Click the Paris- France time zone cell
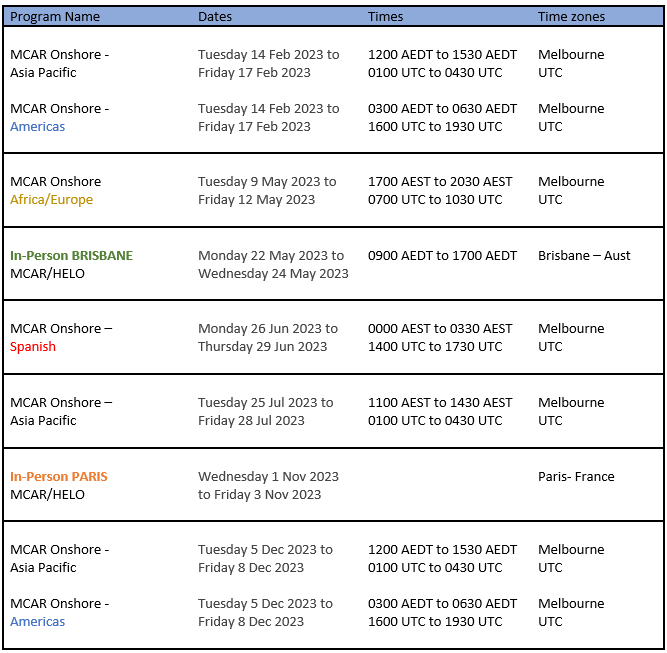Screen dimensions: 667x653 coord(576,476)
